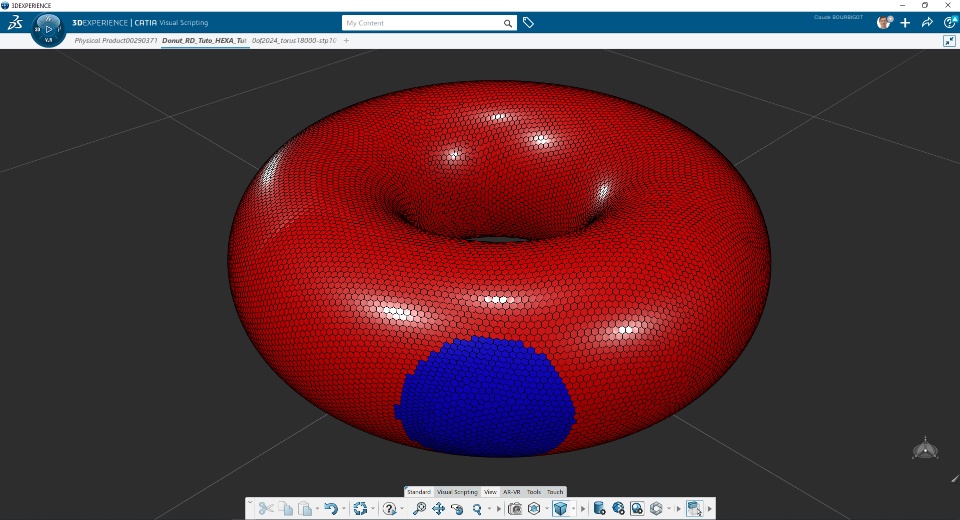Expand the view mode dropdown arrow
This screenshot has height=520, width=960.
click(x=573, y=509)
